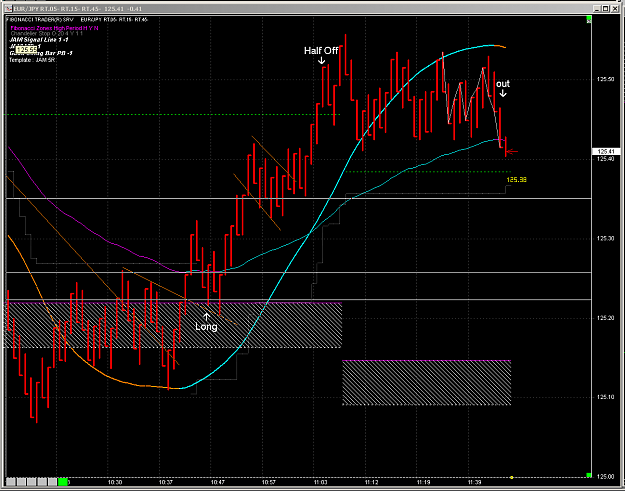Click the FIBONACCI TRADER(R) SRV header text
This screenshot has width=625, height=491.
(x=39, y=19)
